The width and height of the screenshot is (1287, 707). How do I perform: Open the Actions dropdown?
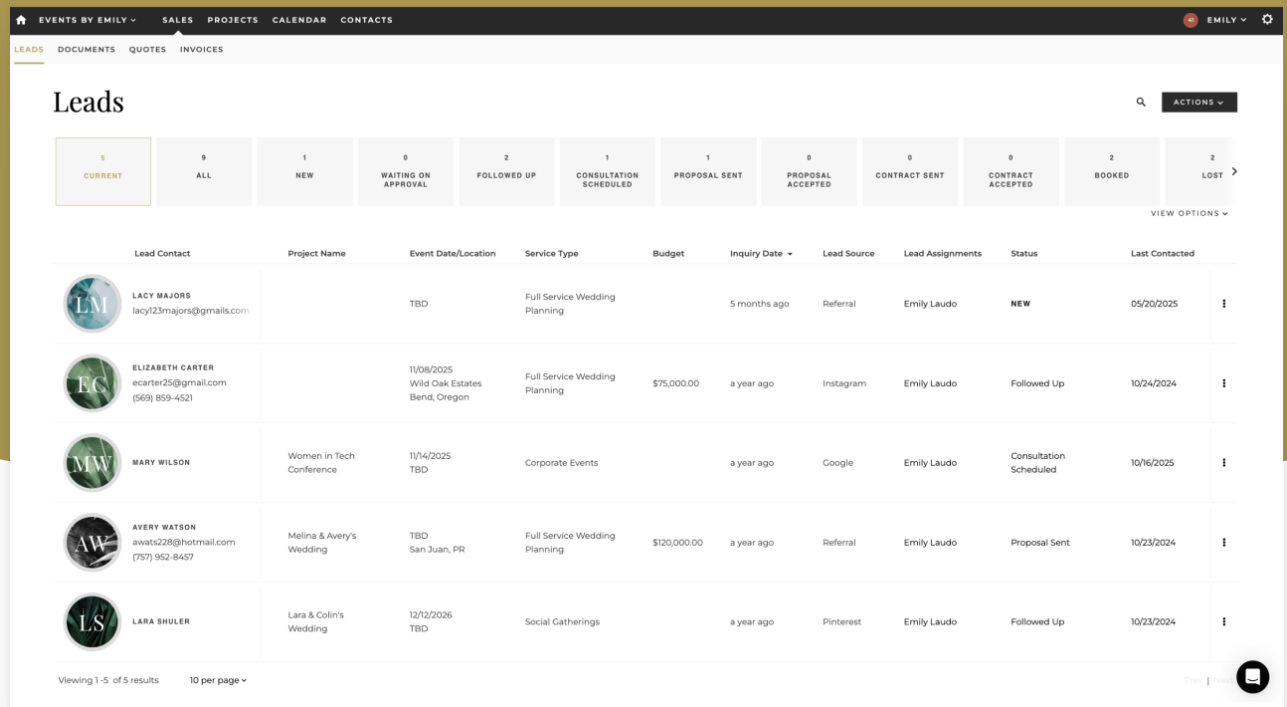click(1199, 102)
